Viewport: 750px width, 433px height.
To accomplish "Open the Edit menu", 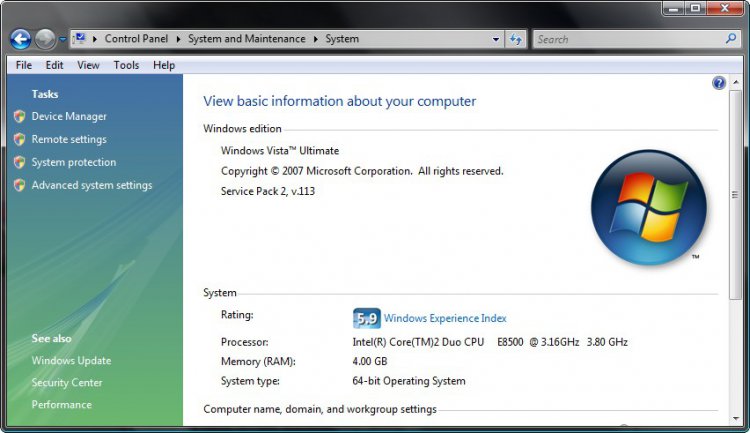I will click(x=54, y=65).
